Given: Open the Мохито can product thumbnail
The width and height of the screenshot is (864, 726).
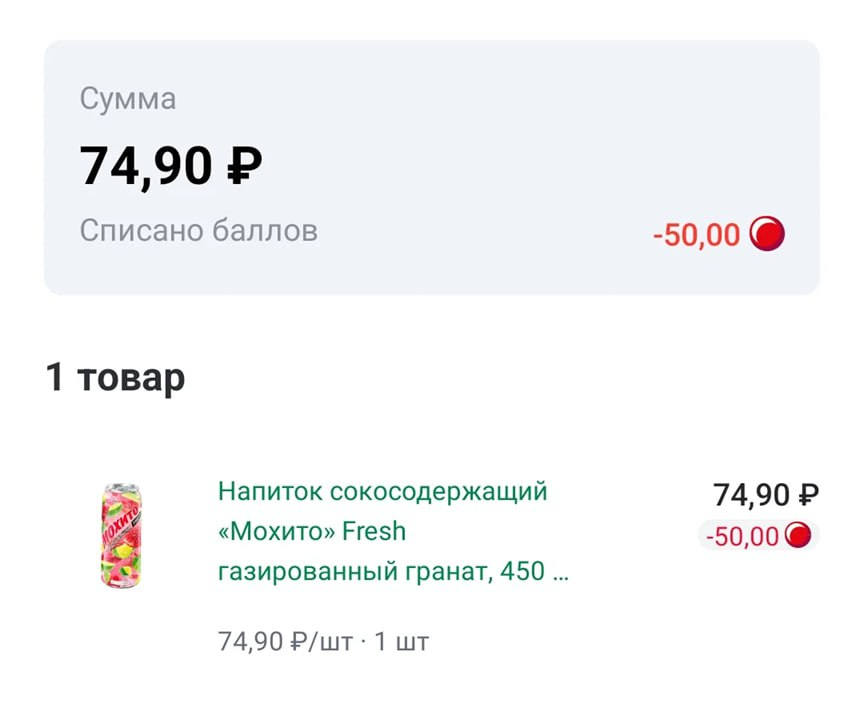Looking at the screenshot, I should [x=120, y=535].
